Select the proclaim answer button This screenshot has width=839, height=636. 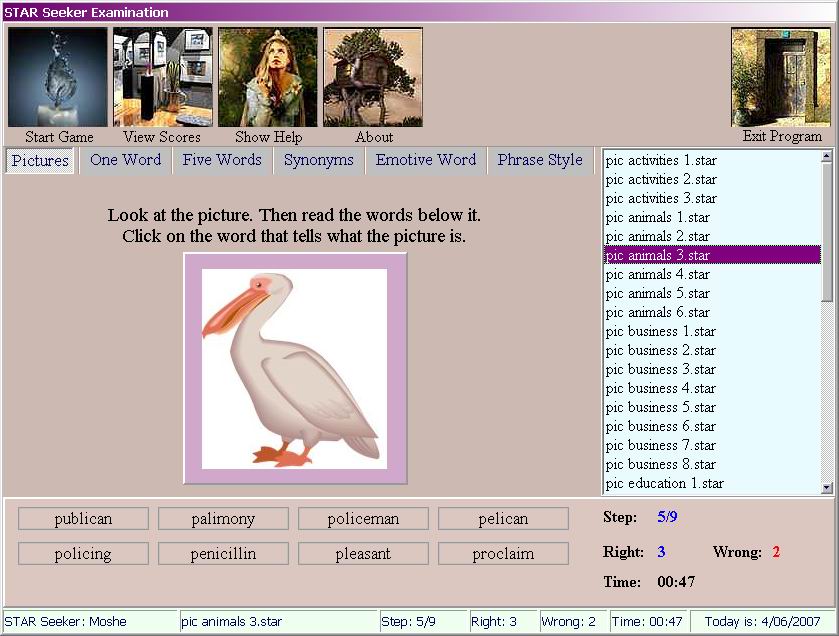point(503,554)
